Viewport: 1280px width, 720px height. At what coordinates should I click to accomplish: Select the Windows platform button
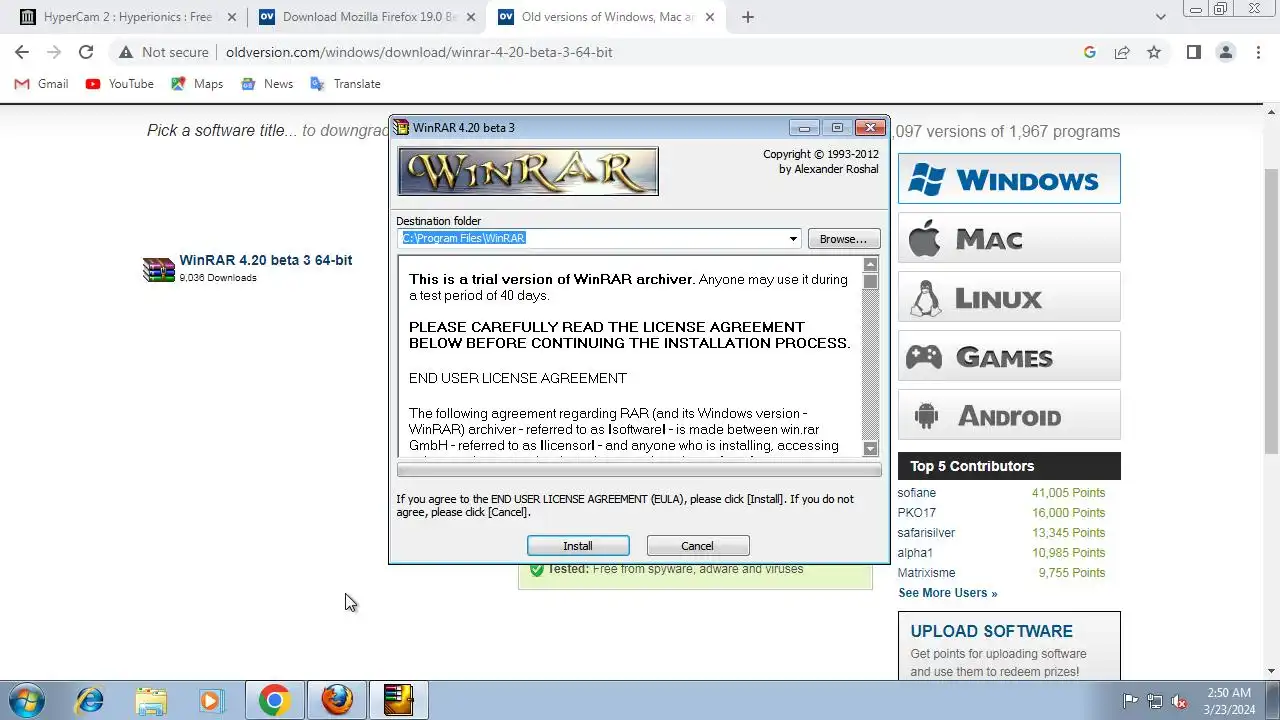point(1009,179)
